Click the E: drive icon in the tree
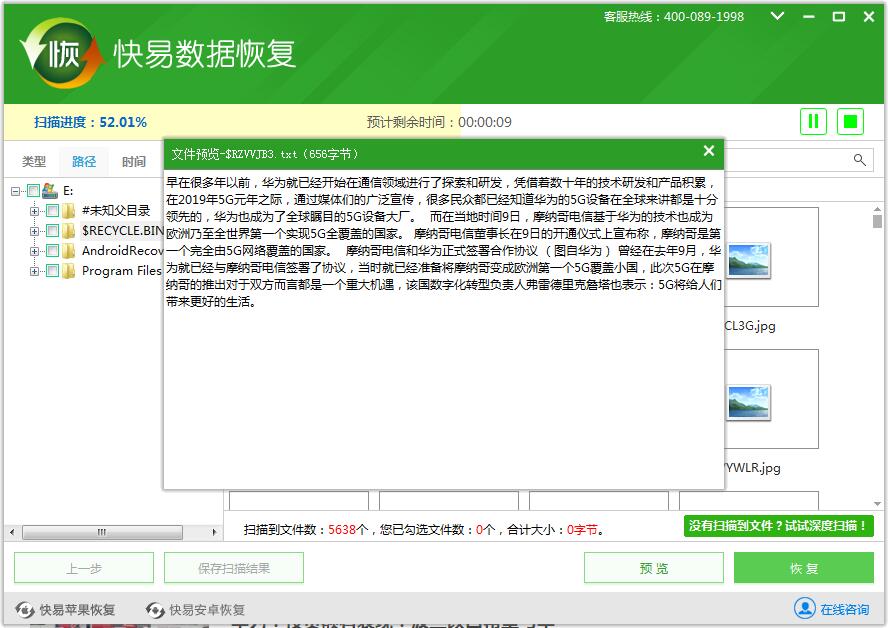 (x=52, y=190)
